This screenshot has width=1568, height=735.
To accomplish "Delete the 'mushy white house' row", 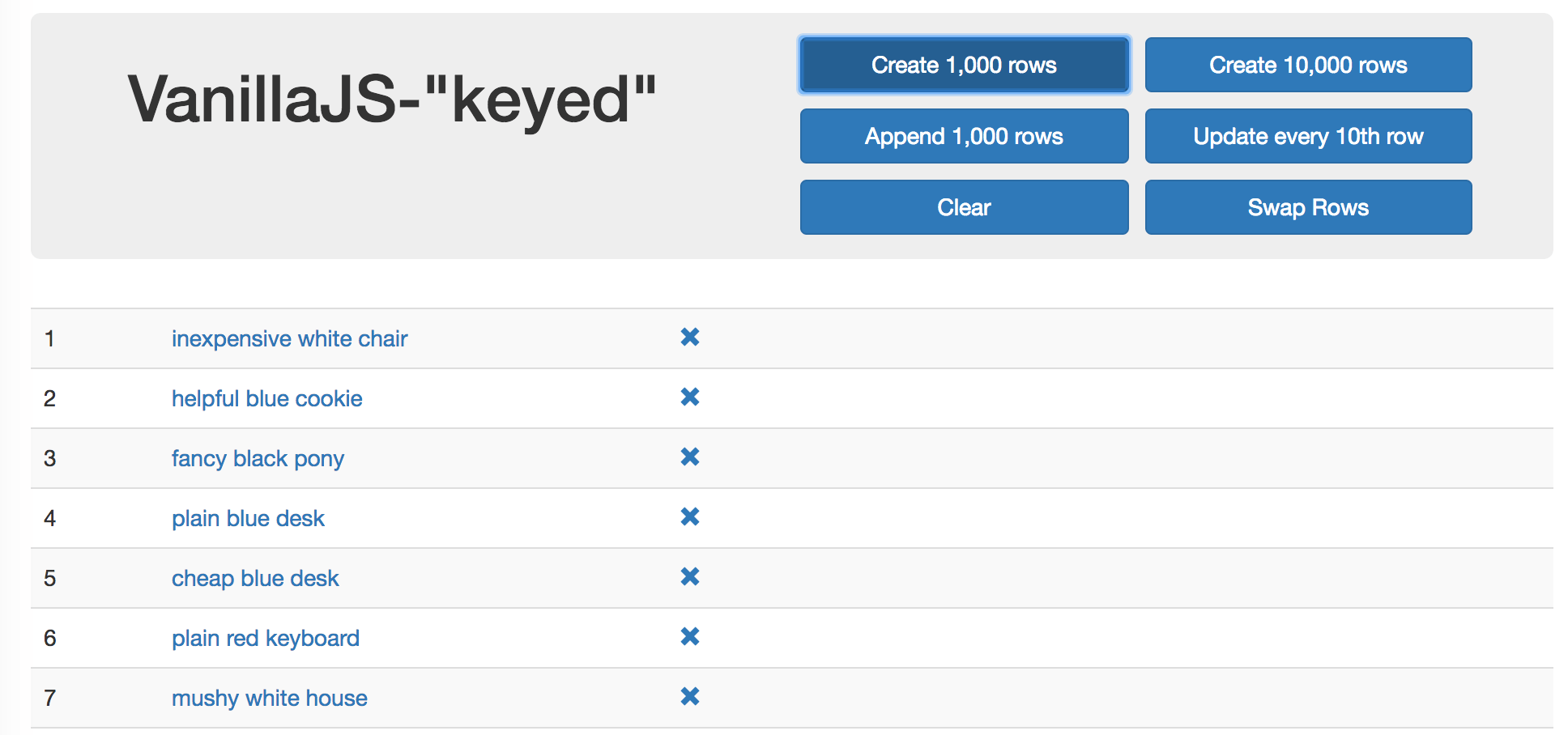I will click(690, 697).
